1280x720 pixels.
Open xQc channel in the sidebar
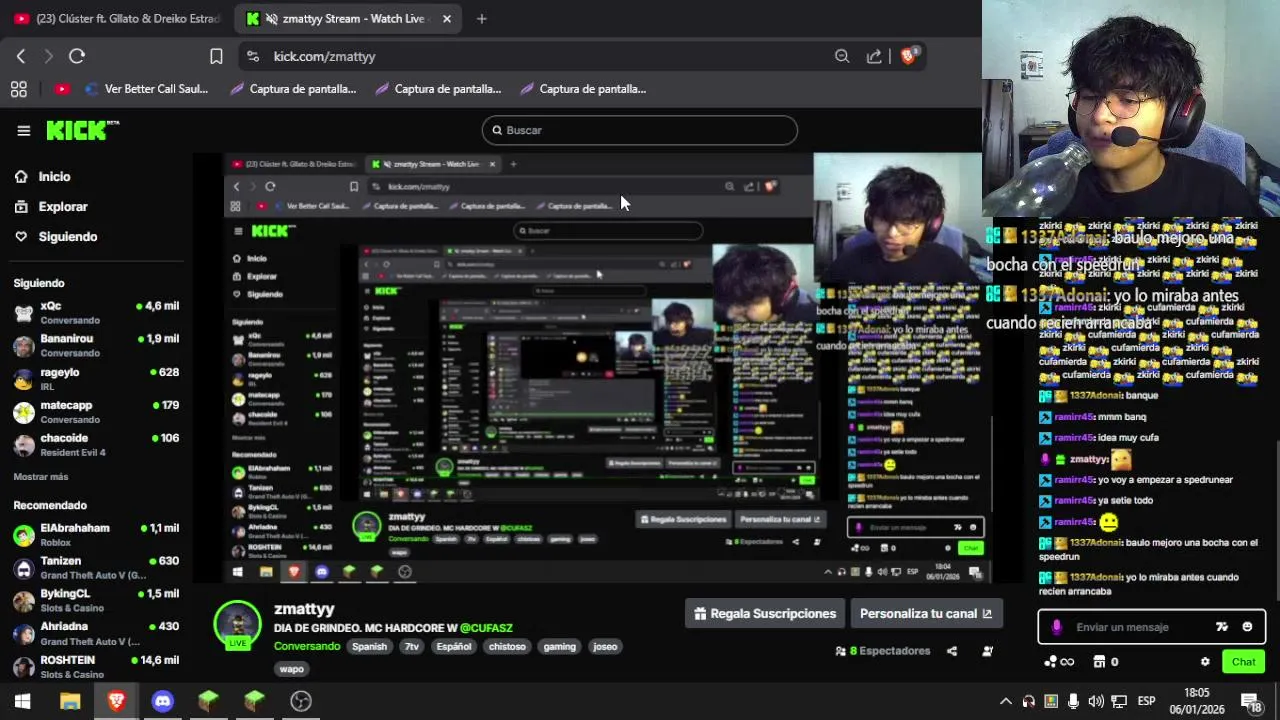96,312
